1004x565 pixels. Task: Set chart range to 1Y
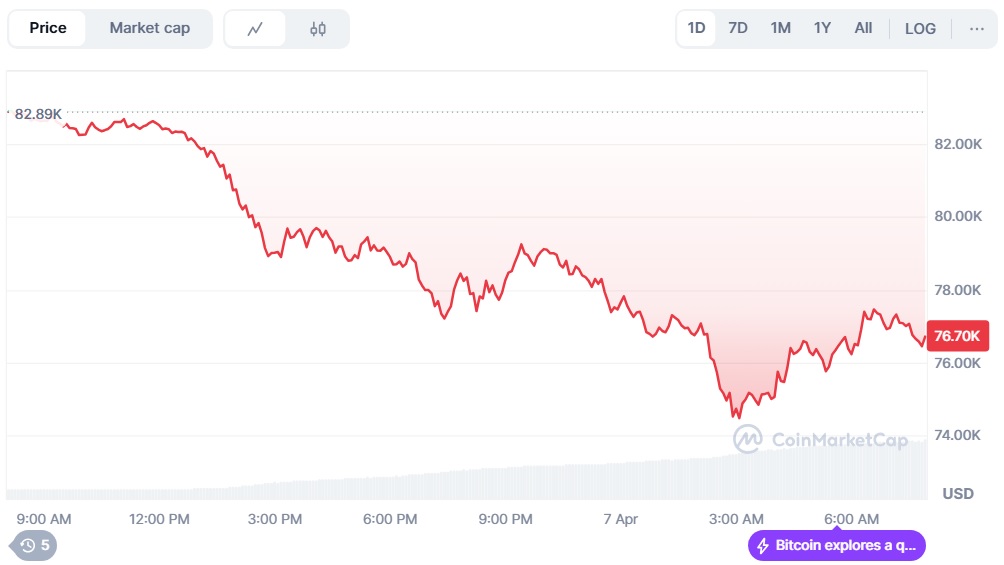click(822, 28)
